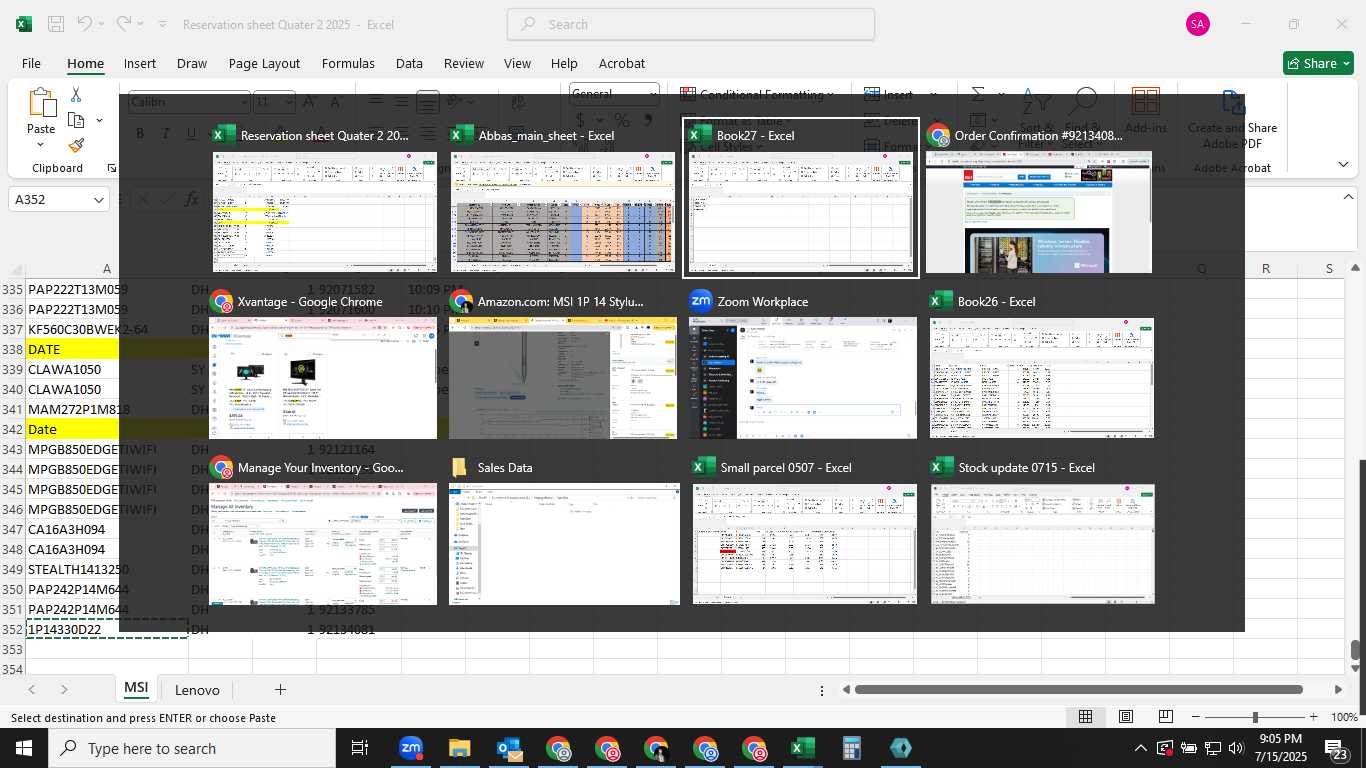Click the Copy icon in Clipboard group
Screen dimensions: 1366x768
76,120
